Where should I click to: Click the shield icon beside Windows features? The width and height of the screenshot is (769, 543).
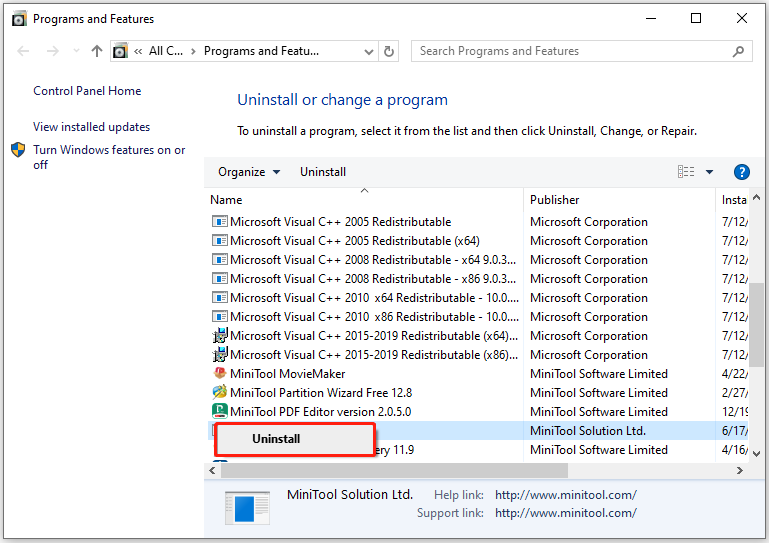(x=18, y=150)
